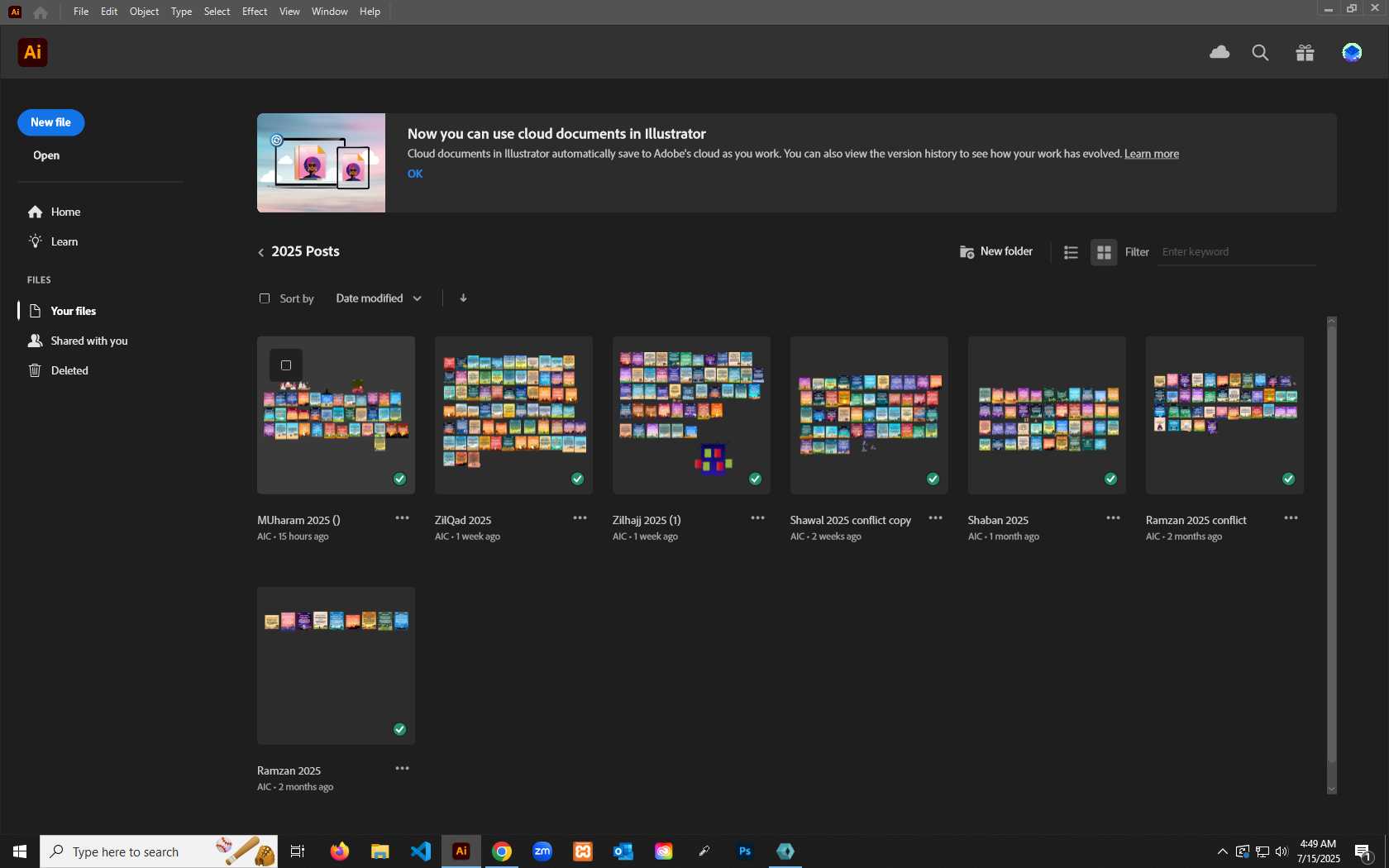Switch to grid view
Screen dimensions: 1389x868
tap(1104, 252)
